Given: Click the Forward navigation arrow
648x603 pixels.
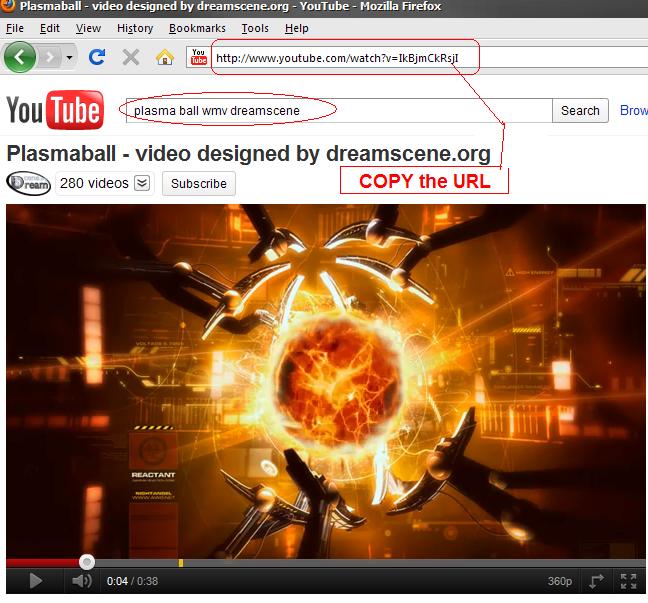Looking at the screenshot, I should coord(50,57).
